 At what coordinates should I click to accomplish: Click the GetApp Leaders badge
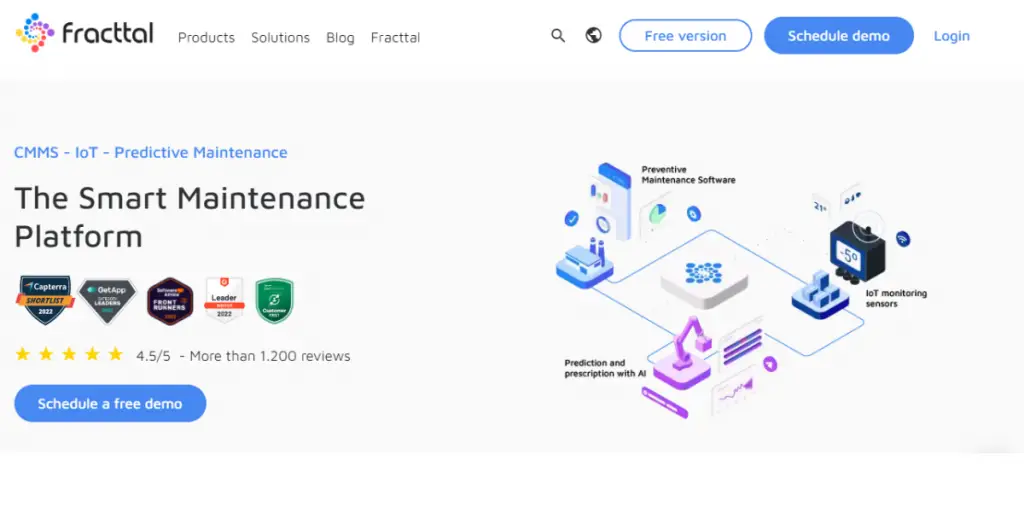(108, 300)
